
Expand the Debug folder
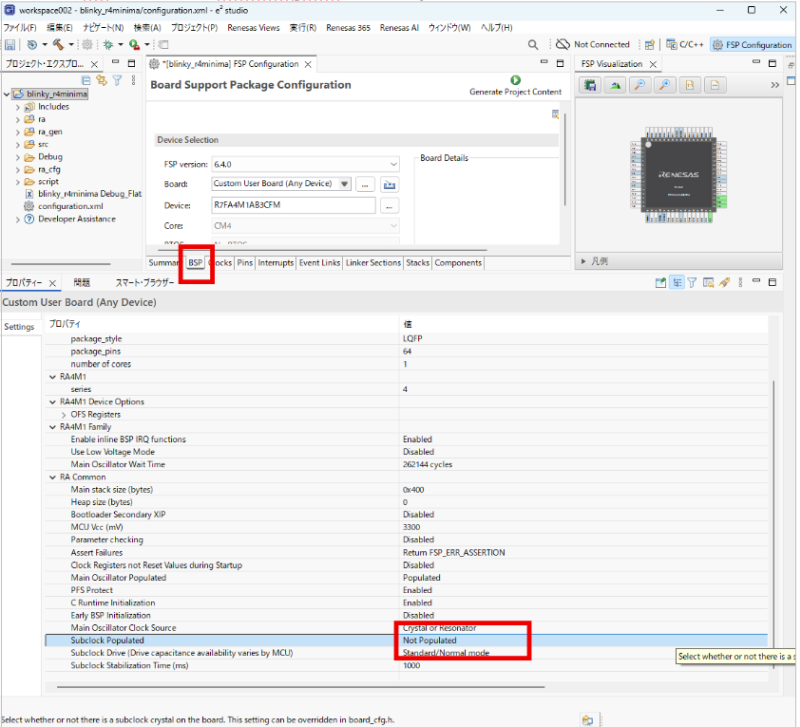[18, 157]
